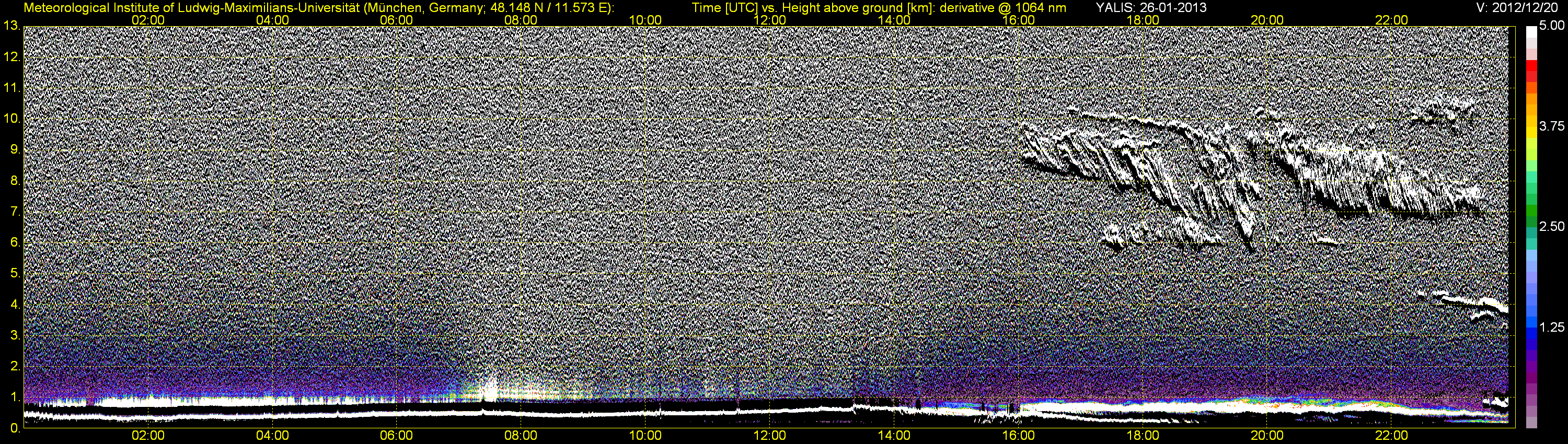The image size is (1568, 444).
Task: Select '20:00' on the bottom time axis
Action: [1267, 436]
